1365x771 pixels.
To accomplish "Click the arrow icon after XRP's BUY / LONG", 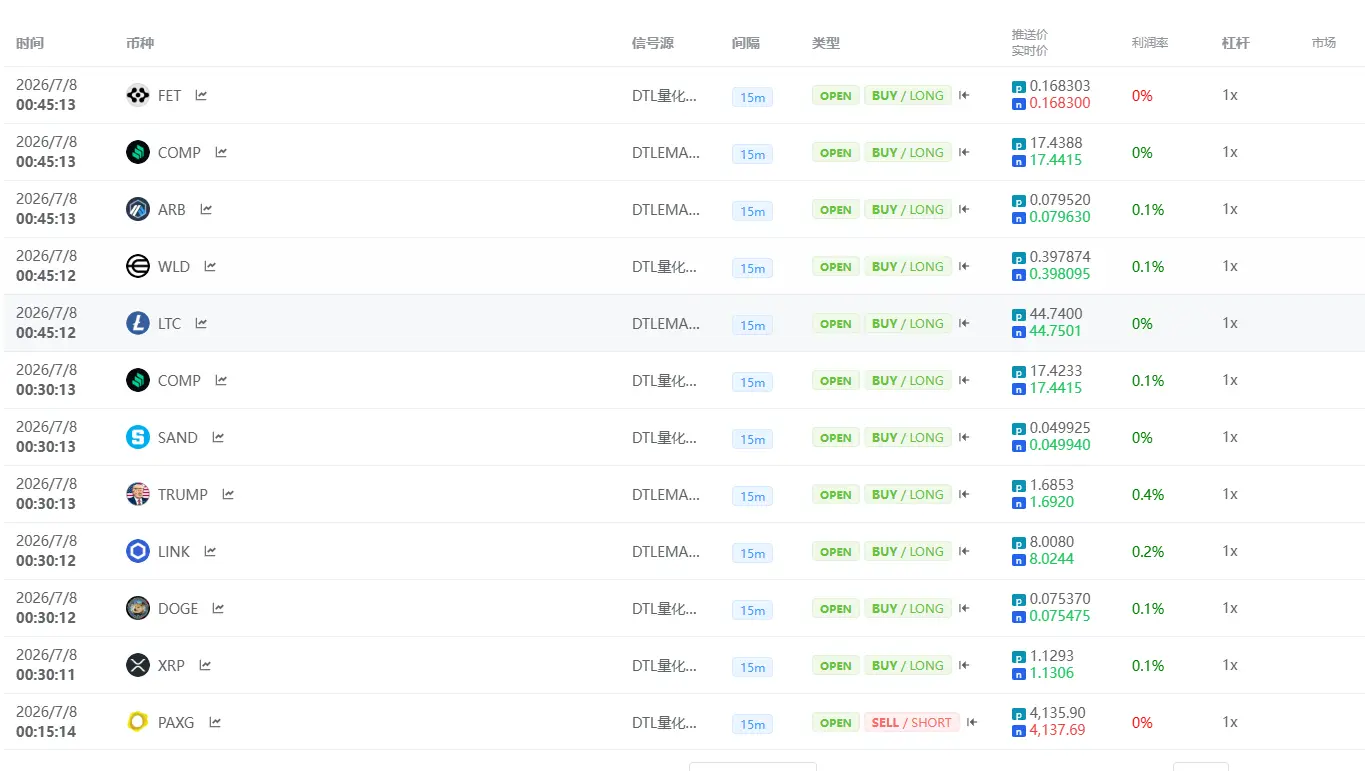I will [x=964, y=666].
